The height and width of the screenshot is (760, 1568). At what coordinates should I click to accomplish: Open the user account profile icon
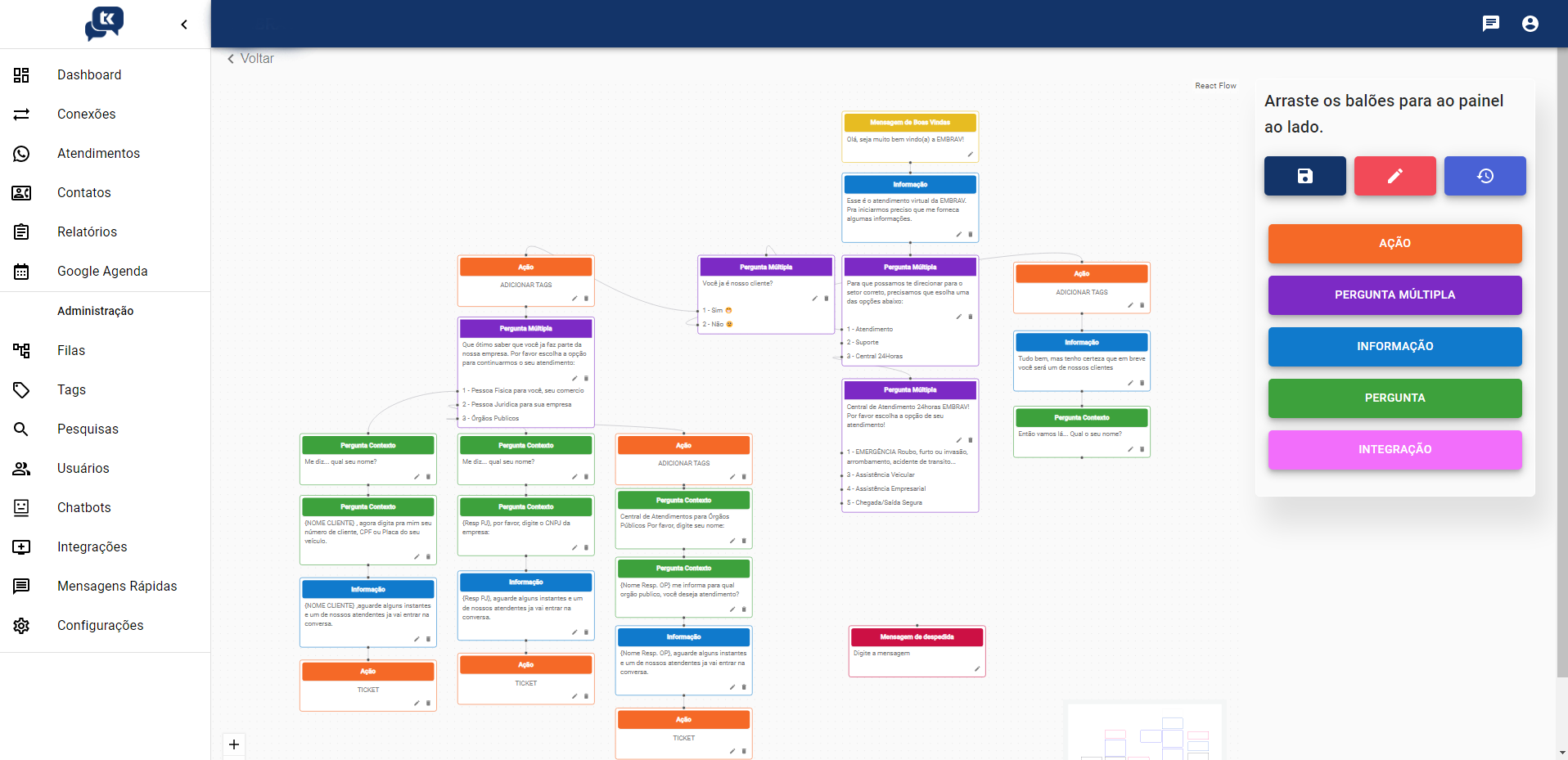pos(1530,24)
